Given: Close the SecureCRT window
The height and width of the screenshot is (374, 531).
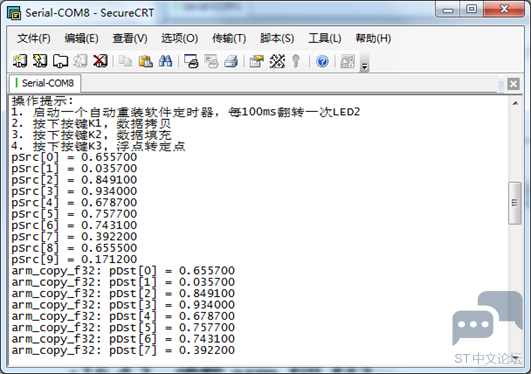Looking at the screenshot, I should coord(504,9).
